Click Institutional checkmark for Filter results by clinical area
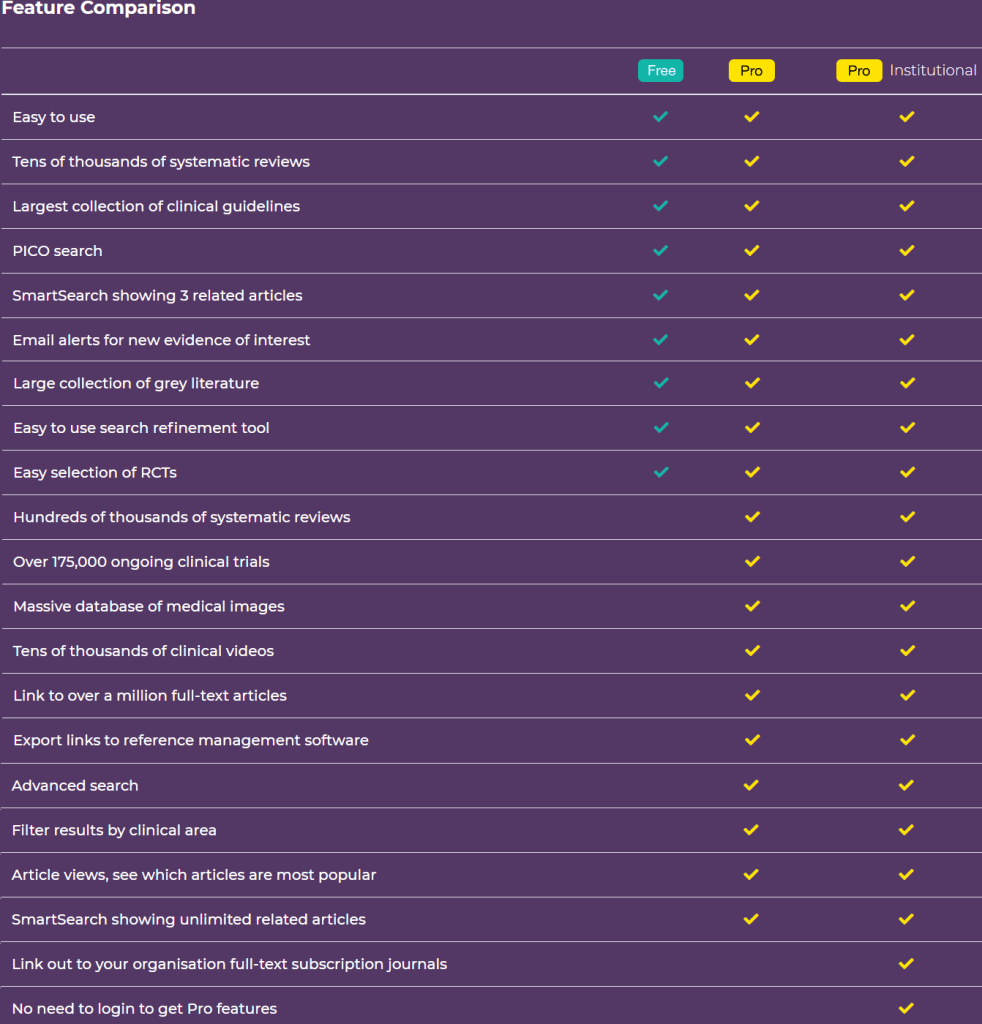Screen dimensions: 982x1024 pyautogui.click(x=906, y=830)
